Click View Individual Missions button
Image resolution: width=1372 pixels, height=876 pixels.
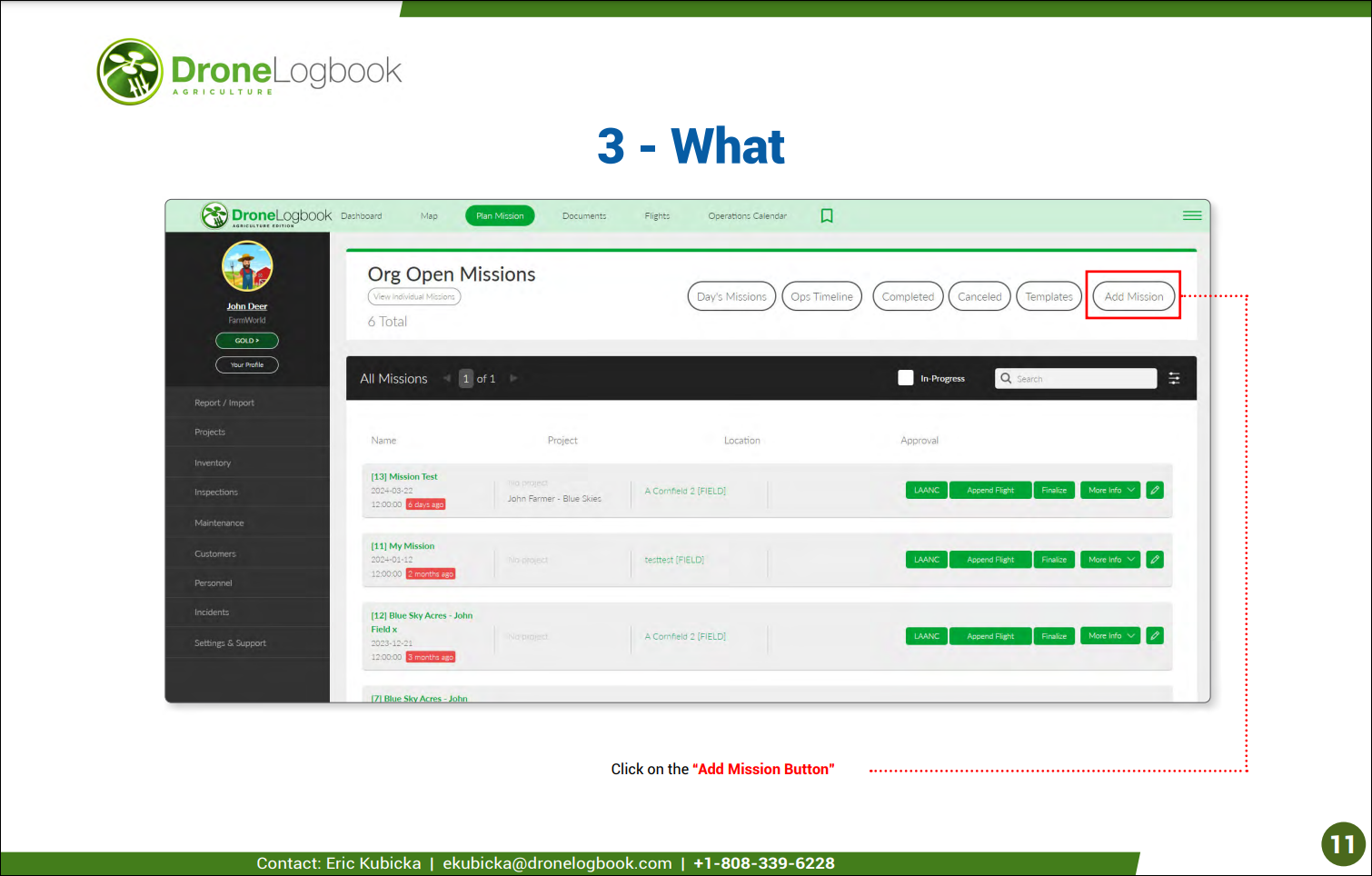pos(414,296)
